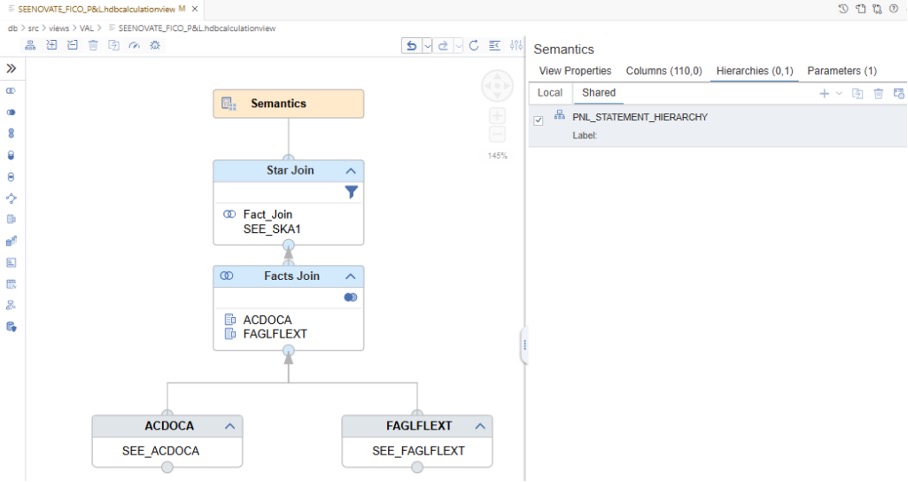This screenshot has height=482, width=908.
Task: Open the Parameters (1) tab
Action: pos(842,71)
